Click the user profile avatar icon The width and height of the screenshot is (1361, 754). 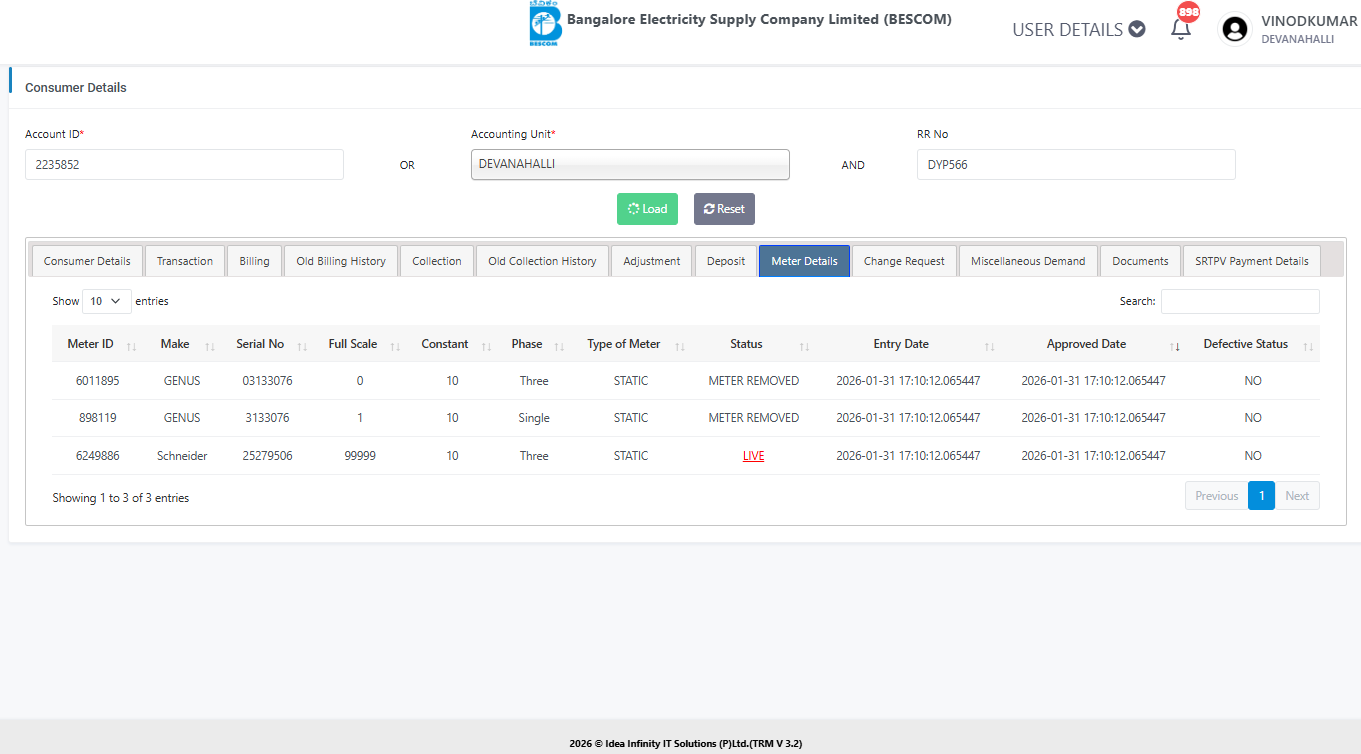[1236, 29]
